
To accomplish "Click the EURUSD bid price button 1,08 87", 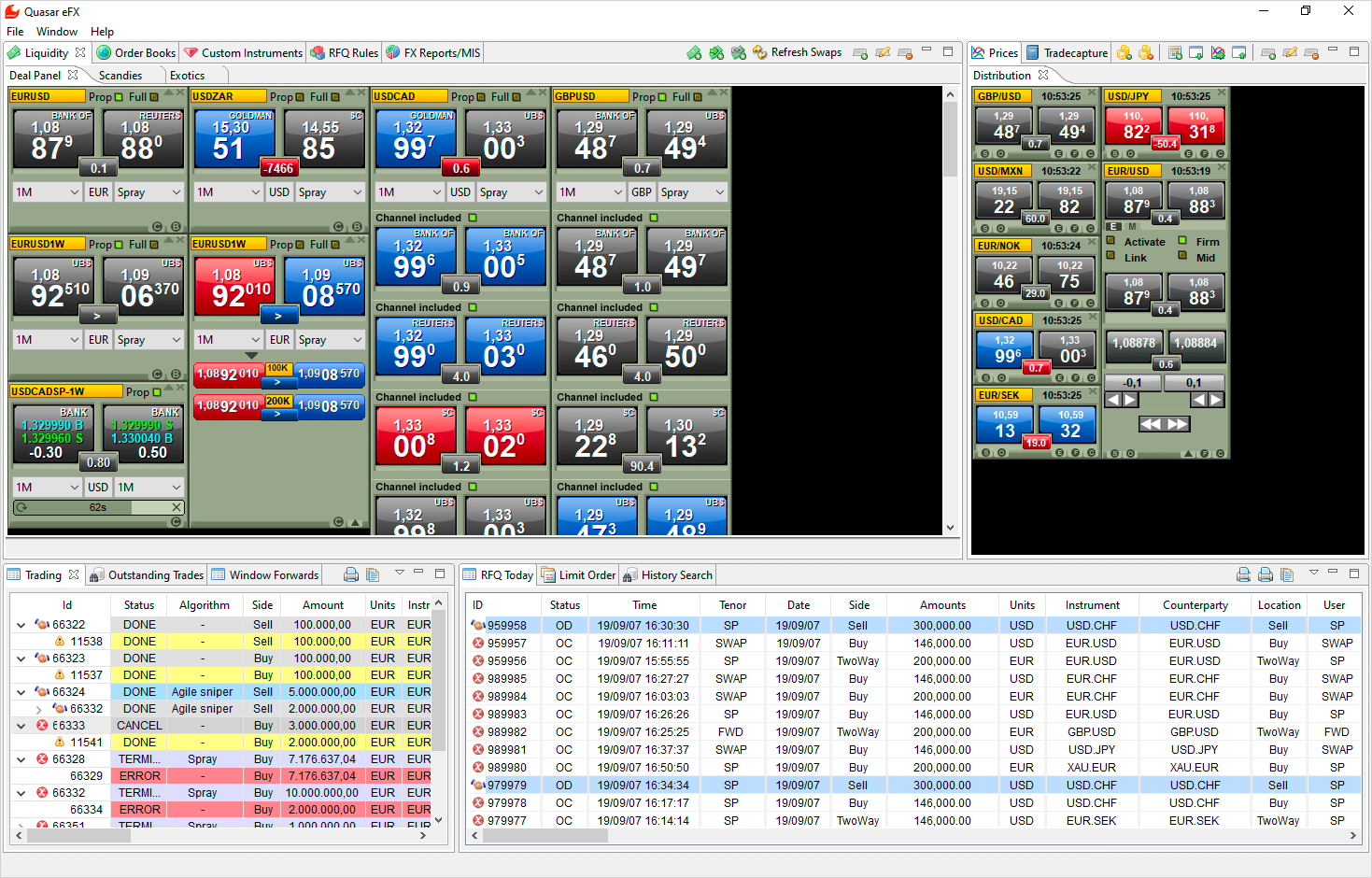I will [x=53, y=139].
